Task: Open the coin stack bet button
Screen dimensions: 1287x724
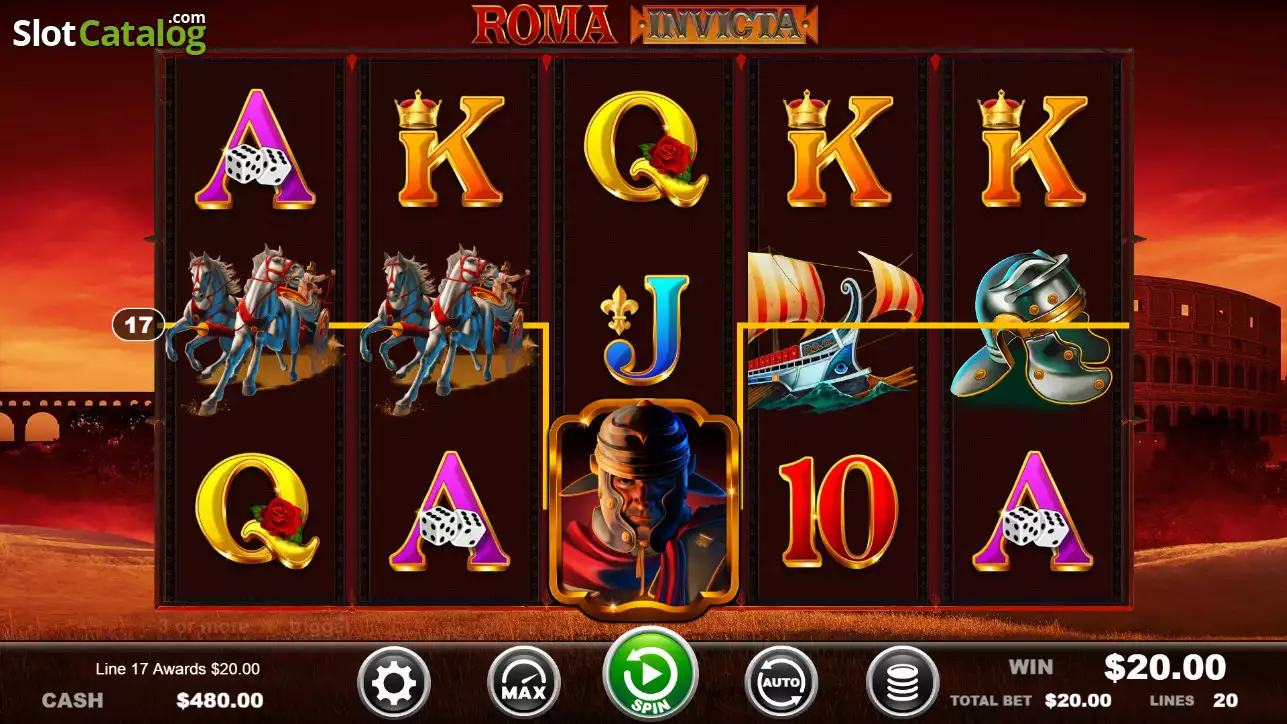Action: point(902,684)
